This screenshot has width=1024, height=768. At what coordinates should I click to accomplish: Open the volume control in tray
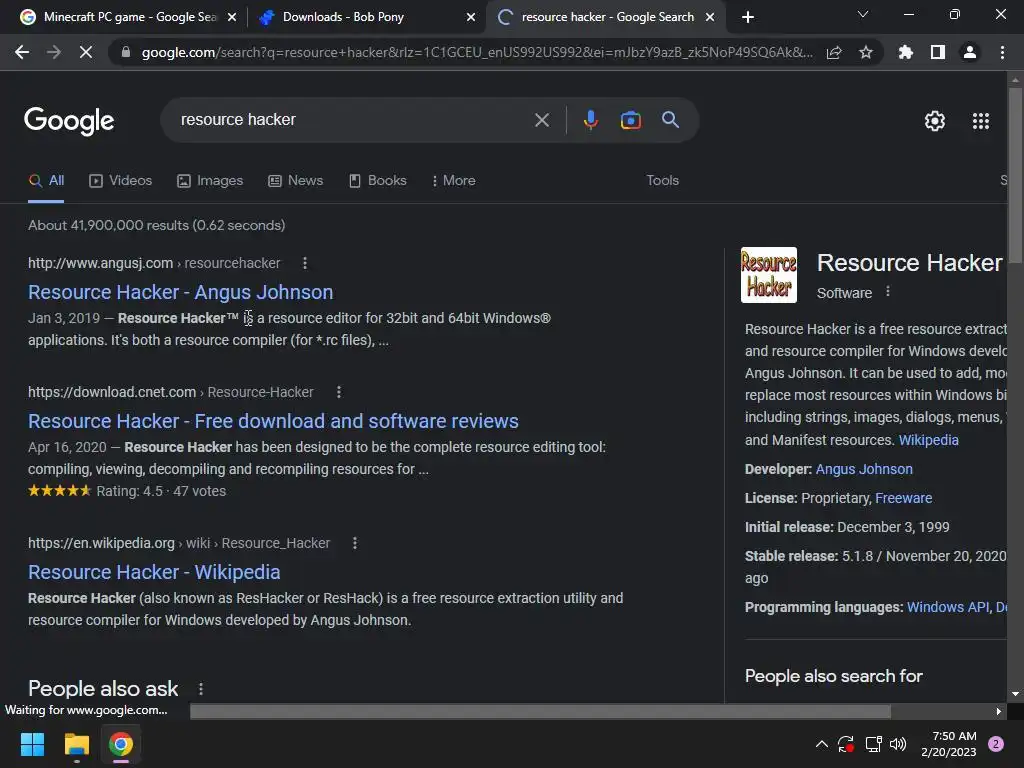(898, 744)
